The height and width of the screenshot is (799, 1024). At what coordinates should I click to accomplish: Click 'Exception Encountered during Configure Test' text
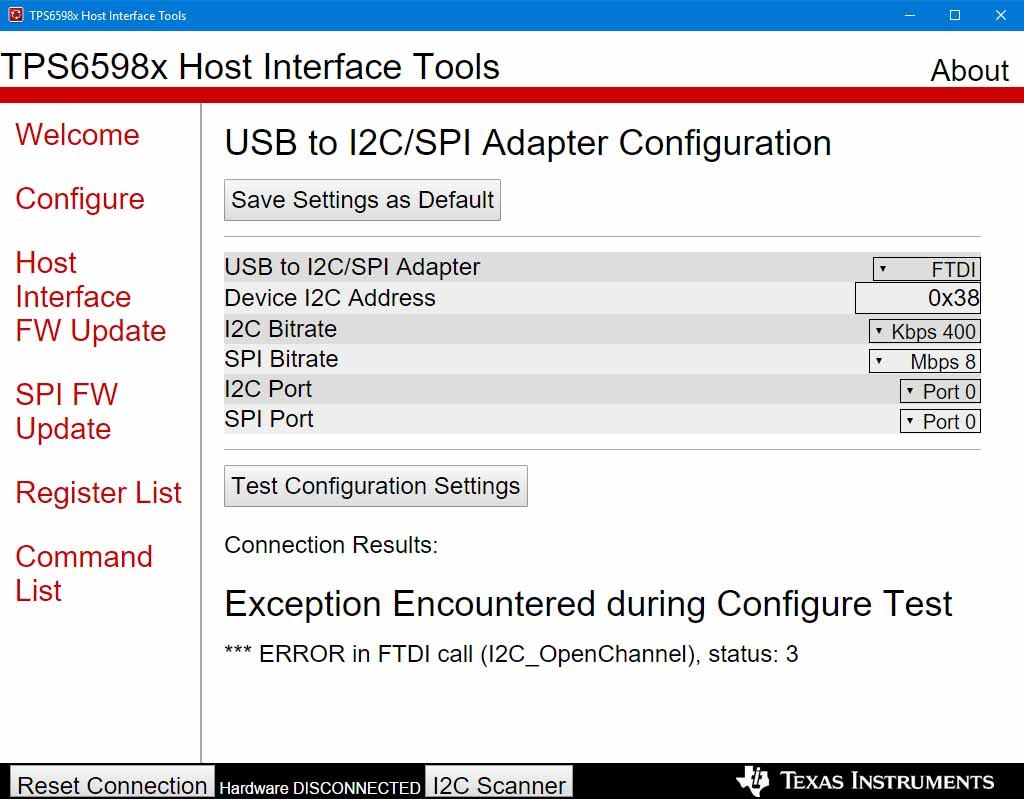pyautogui.click(x=588, y=604)
